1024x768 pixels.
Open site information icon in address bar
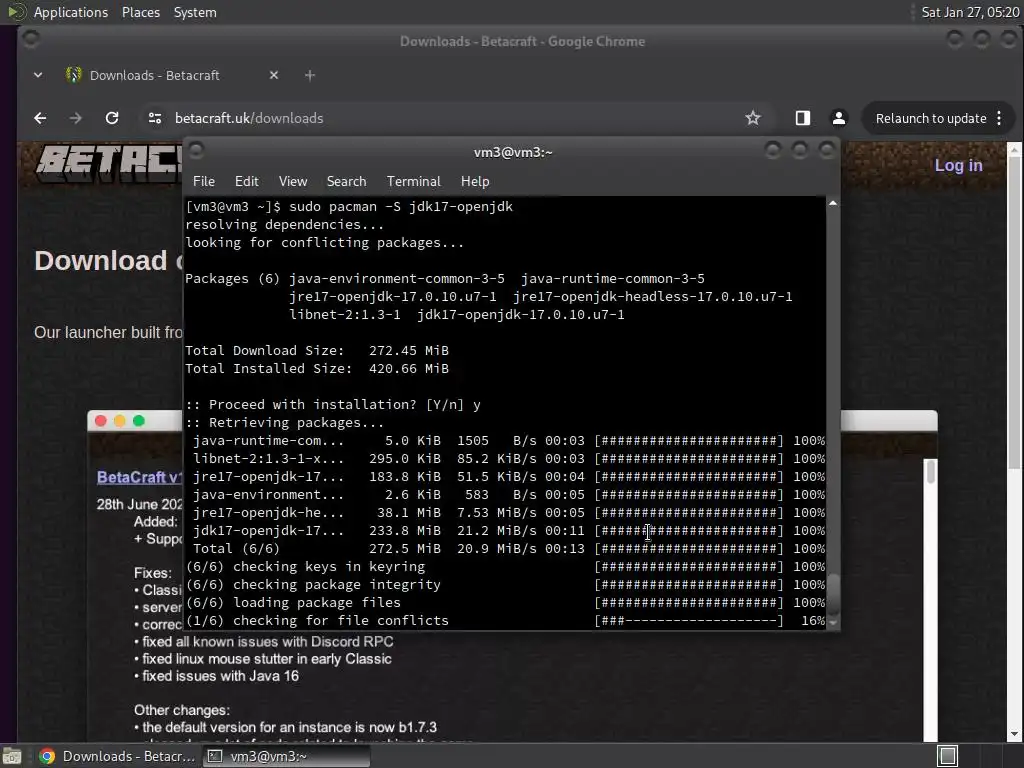155,118
